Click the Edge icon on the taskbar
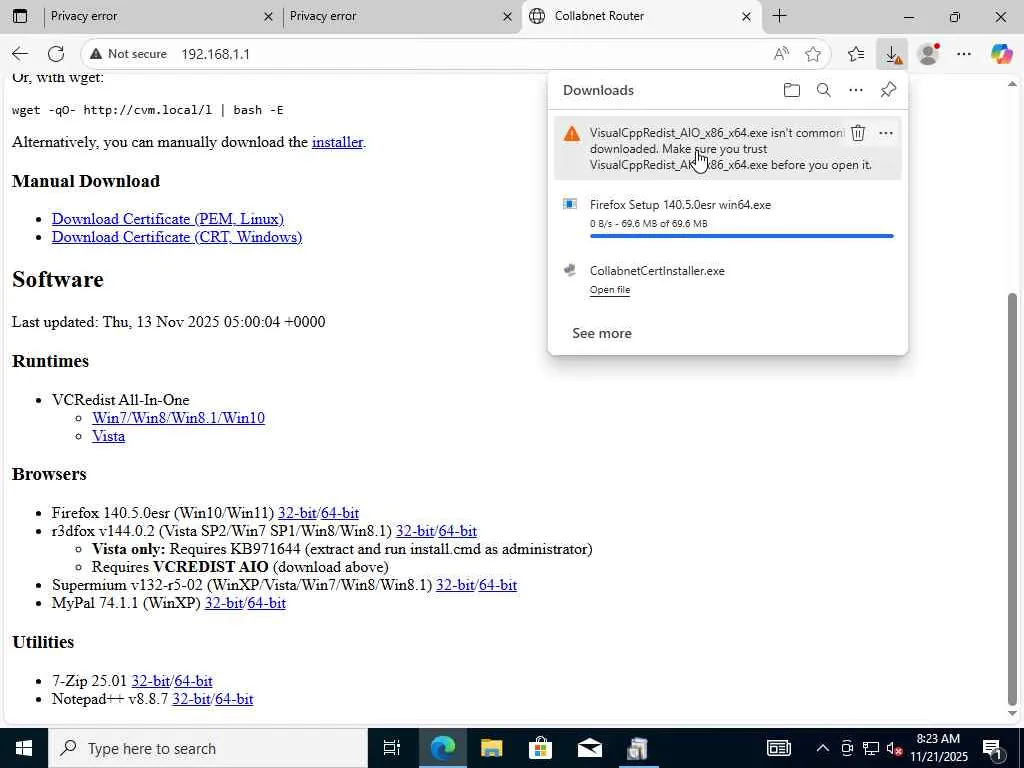The height and width of the screenshot is (768, 1024). tap(442, 748)
